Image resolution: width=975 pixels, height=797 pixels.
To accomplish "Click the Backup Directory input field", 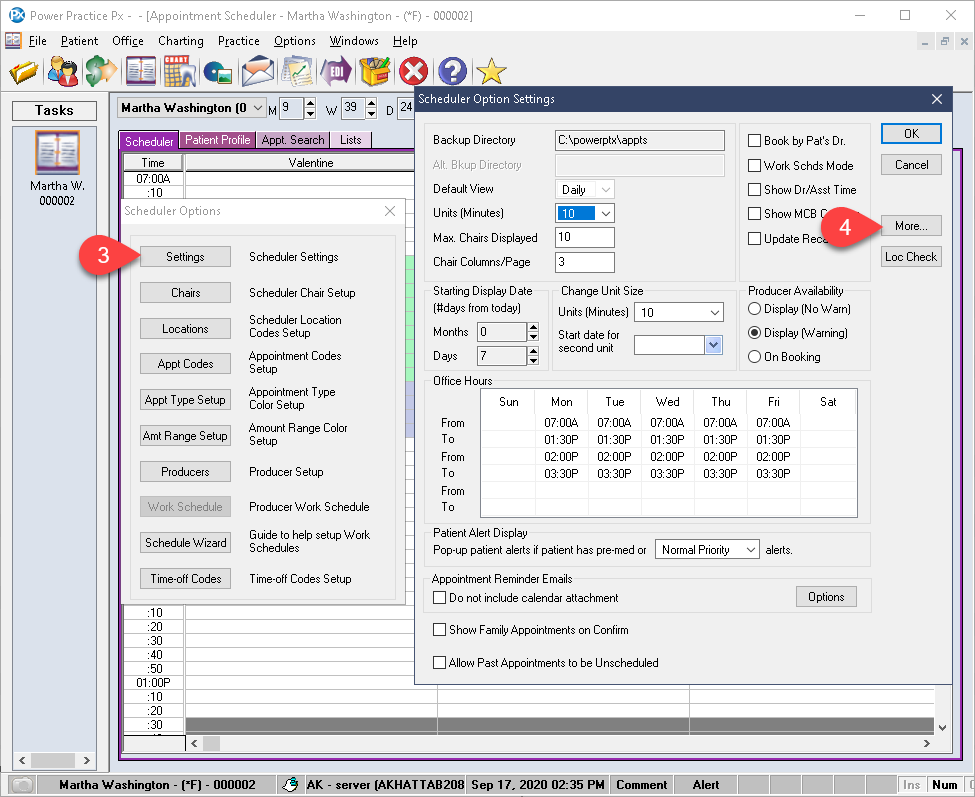I will pyautogui.click(x=639, y=141).
